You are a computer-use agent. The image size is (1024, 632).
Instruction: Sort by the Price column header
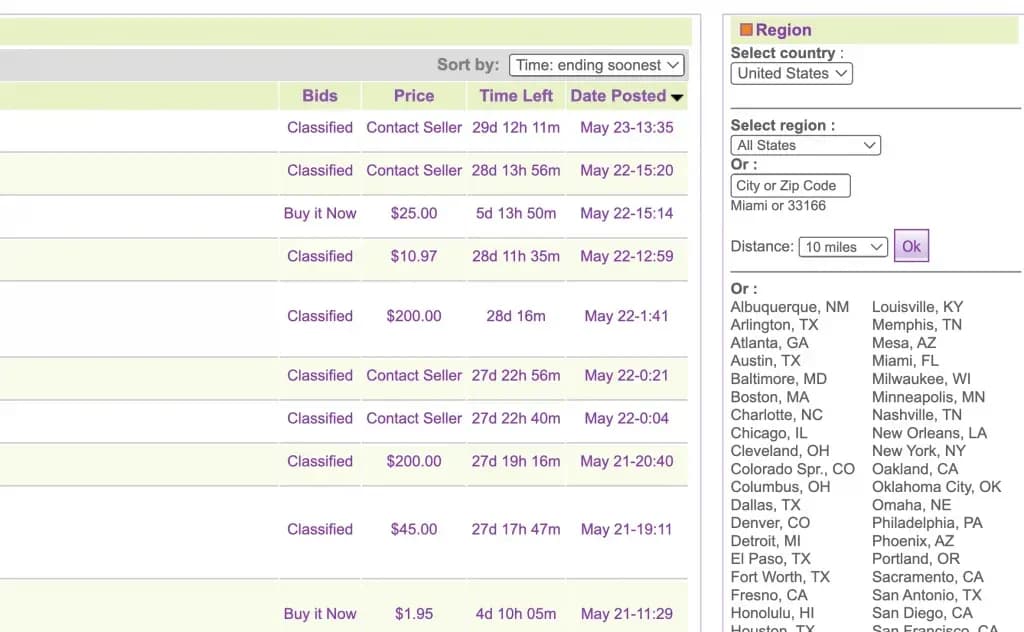coord(413,96)
